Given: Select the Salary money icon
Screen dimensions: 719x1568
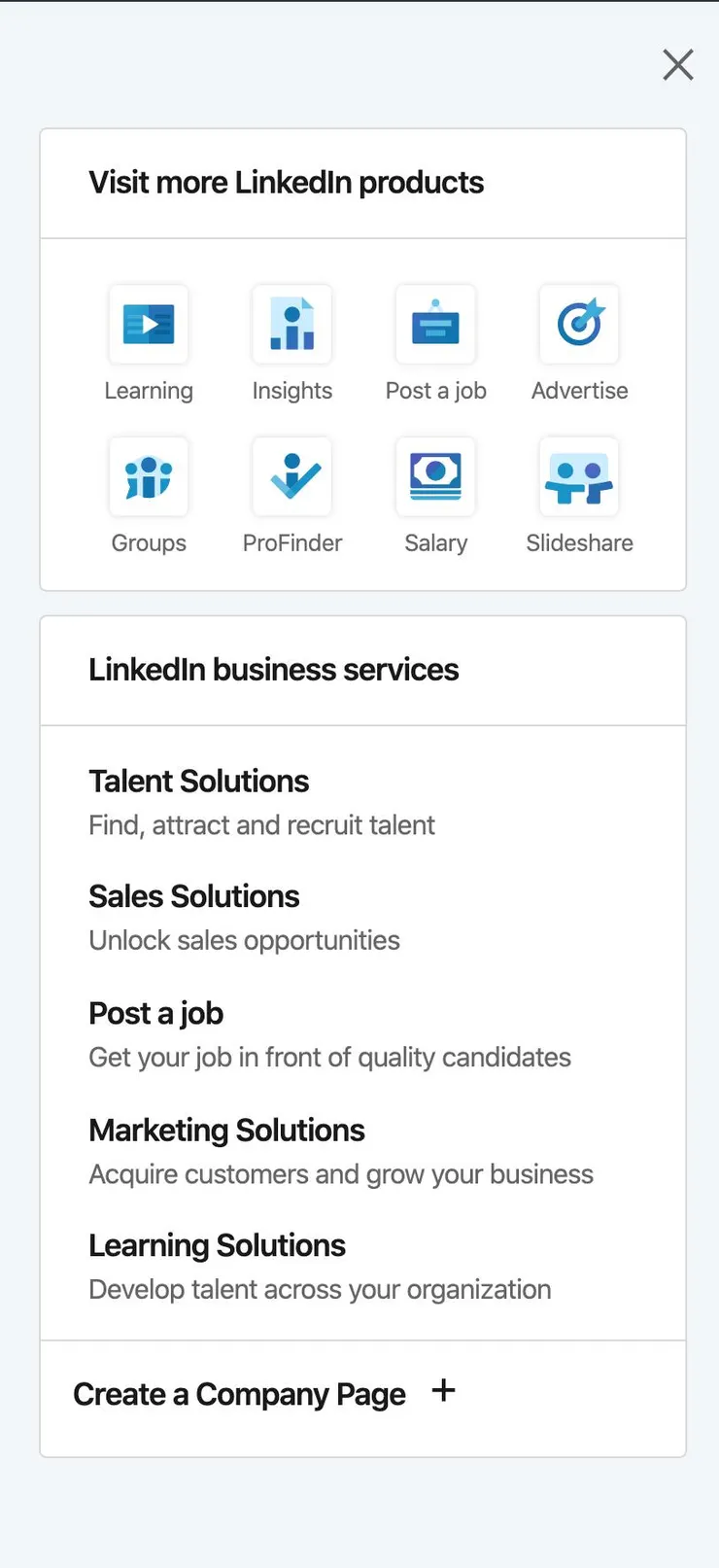Looking at the screenshot, I should click(435, 477).
